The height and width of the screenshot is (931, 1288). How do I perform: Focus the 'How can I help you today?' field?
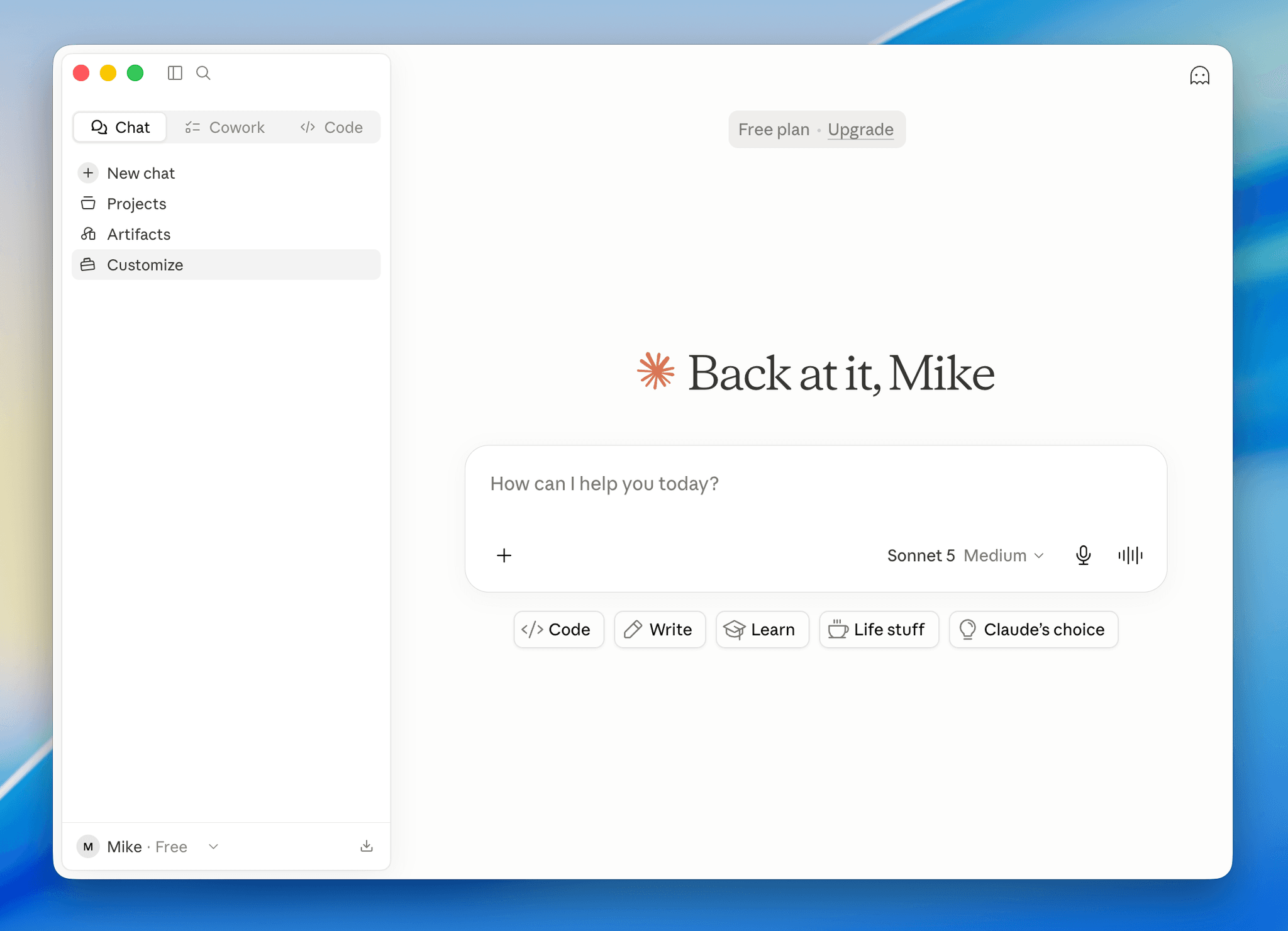pos(816,484)
